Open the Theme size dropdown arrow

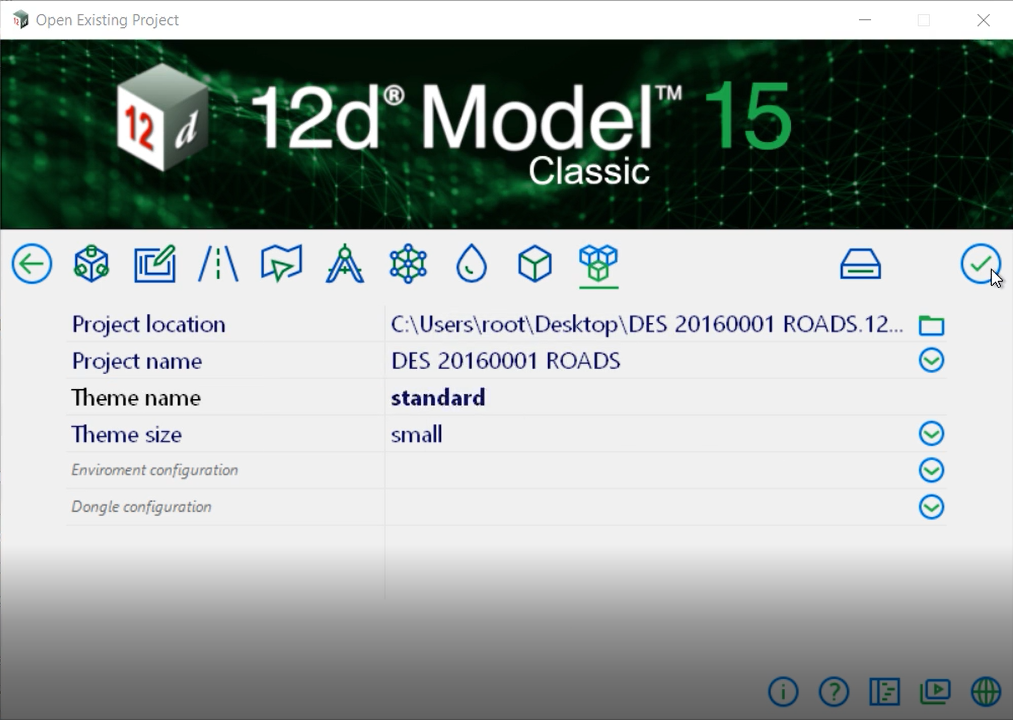click(931, 434)
